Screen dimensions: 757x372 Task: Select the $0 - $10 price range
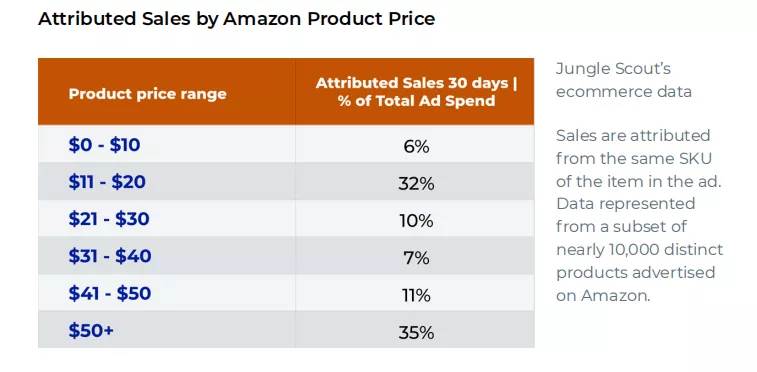pos(104,145)
